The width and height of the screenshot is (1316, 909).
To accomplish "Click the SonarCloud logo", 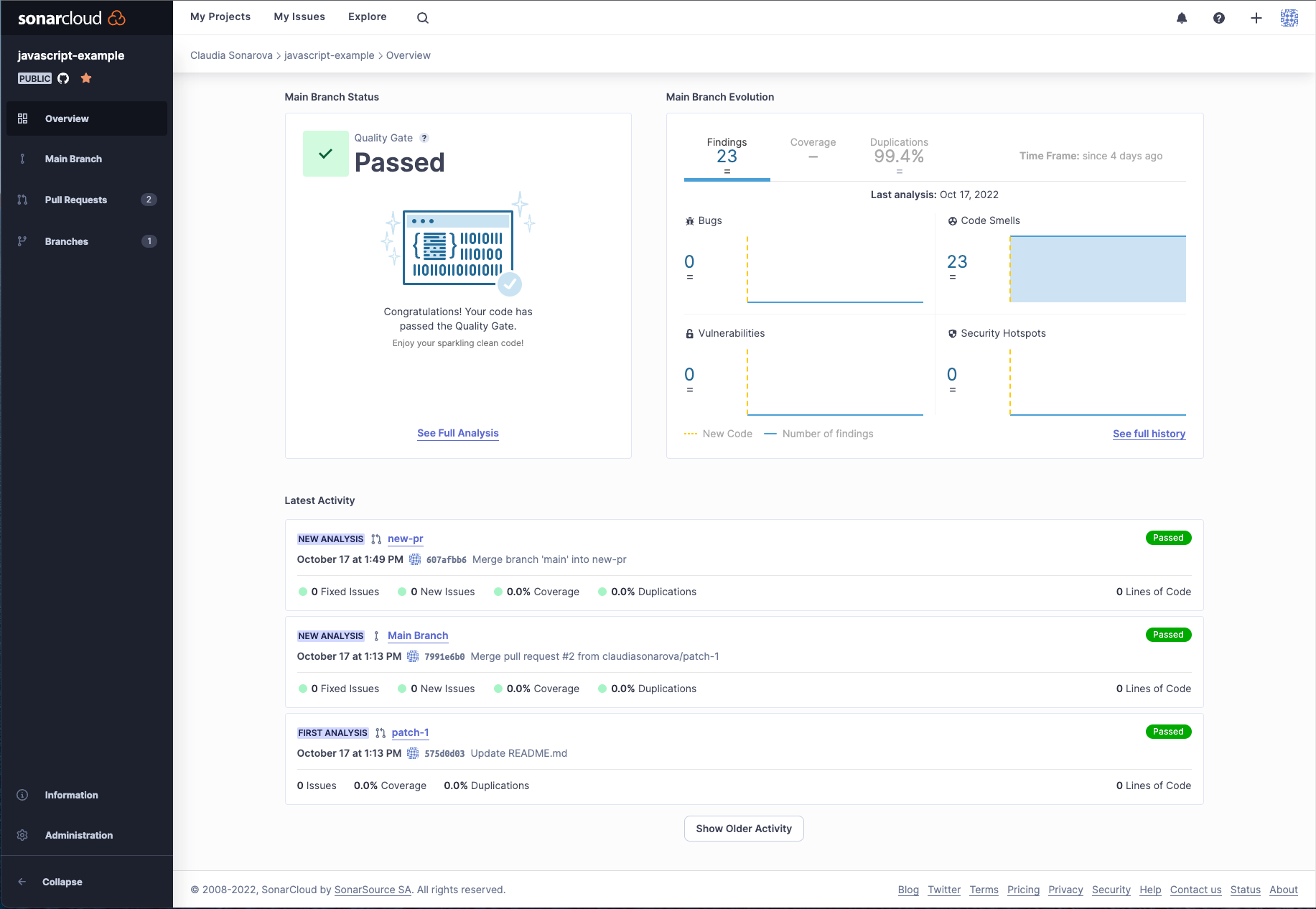I will click(x=72, y=18).
